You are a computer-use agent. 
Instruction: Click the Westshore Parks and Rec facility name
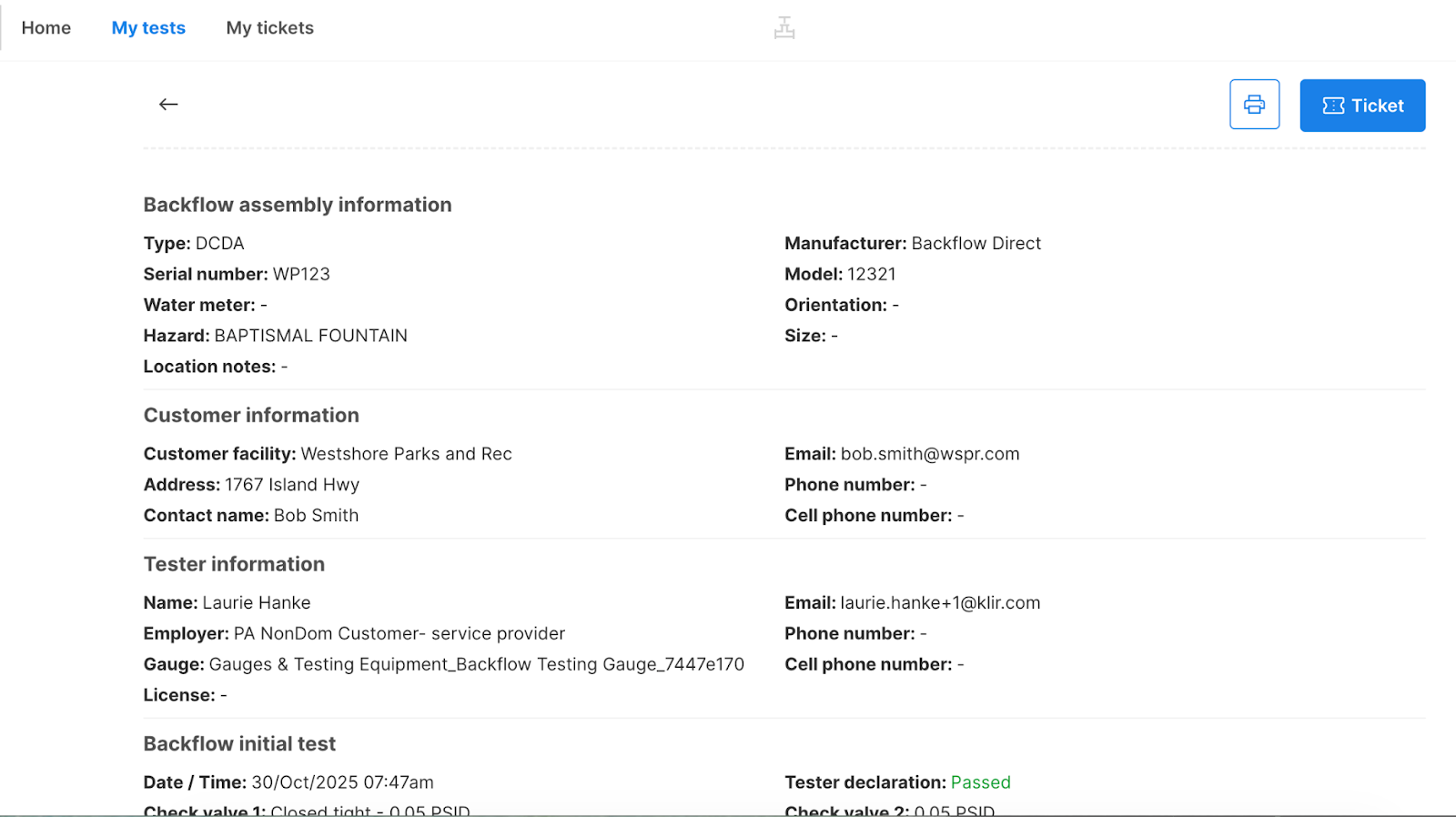pyautogui.click(x=406, y=454)
